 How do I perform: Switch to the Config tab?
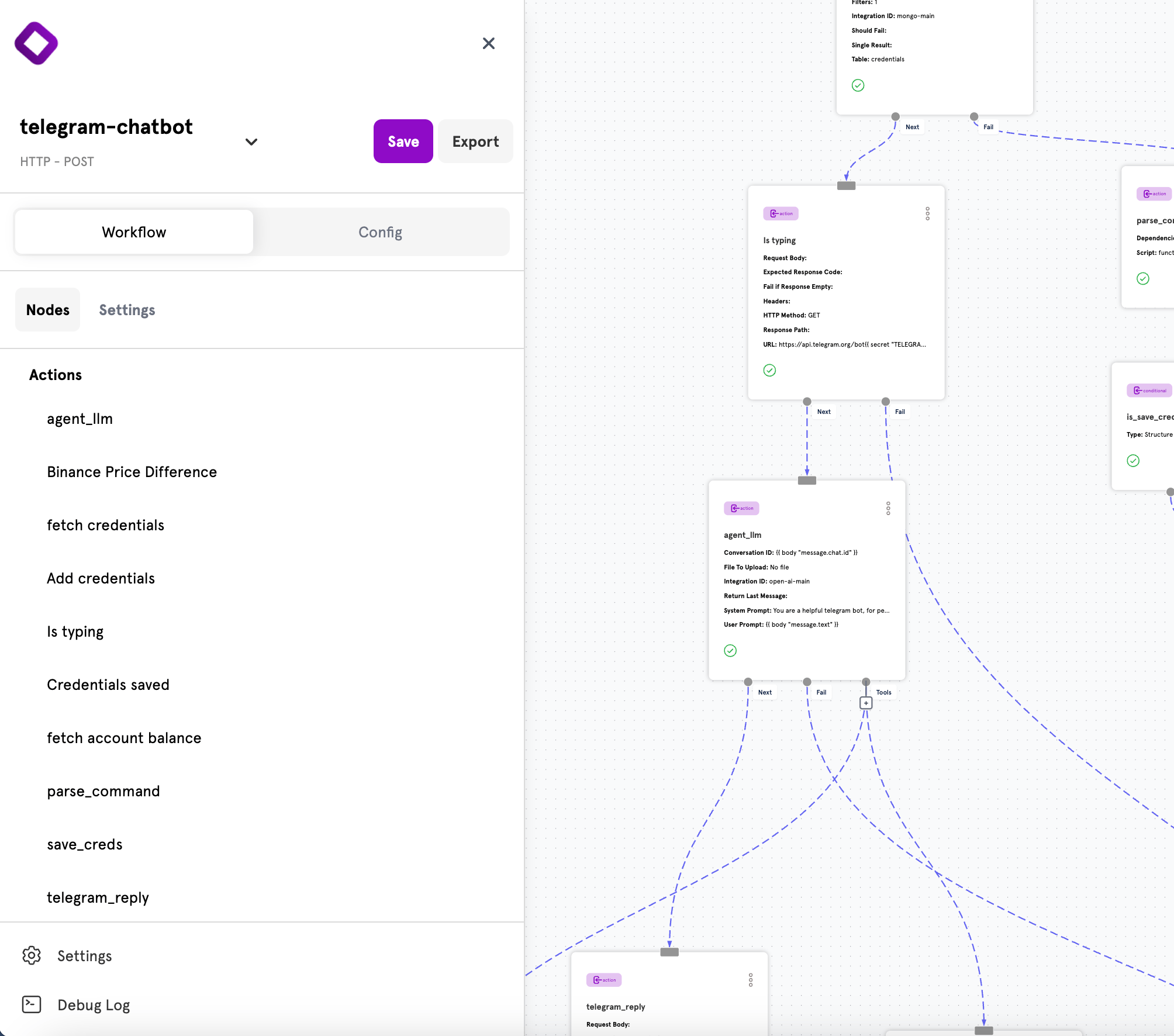[x=380, y=232]
